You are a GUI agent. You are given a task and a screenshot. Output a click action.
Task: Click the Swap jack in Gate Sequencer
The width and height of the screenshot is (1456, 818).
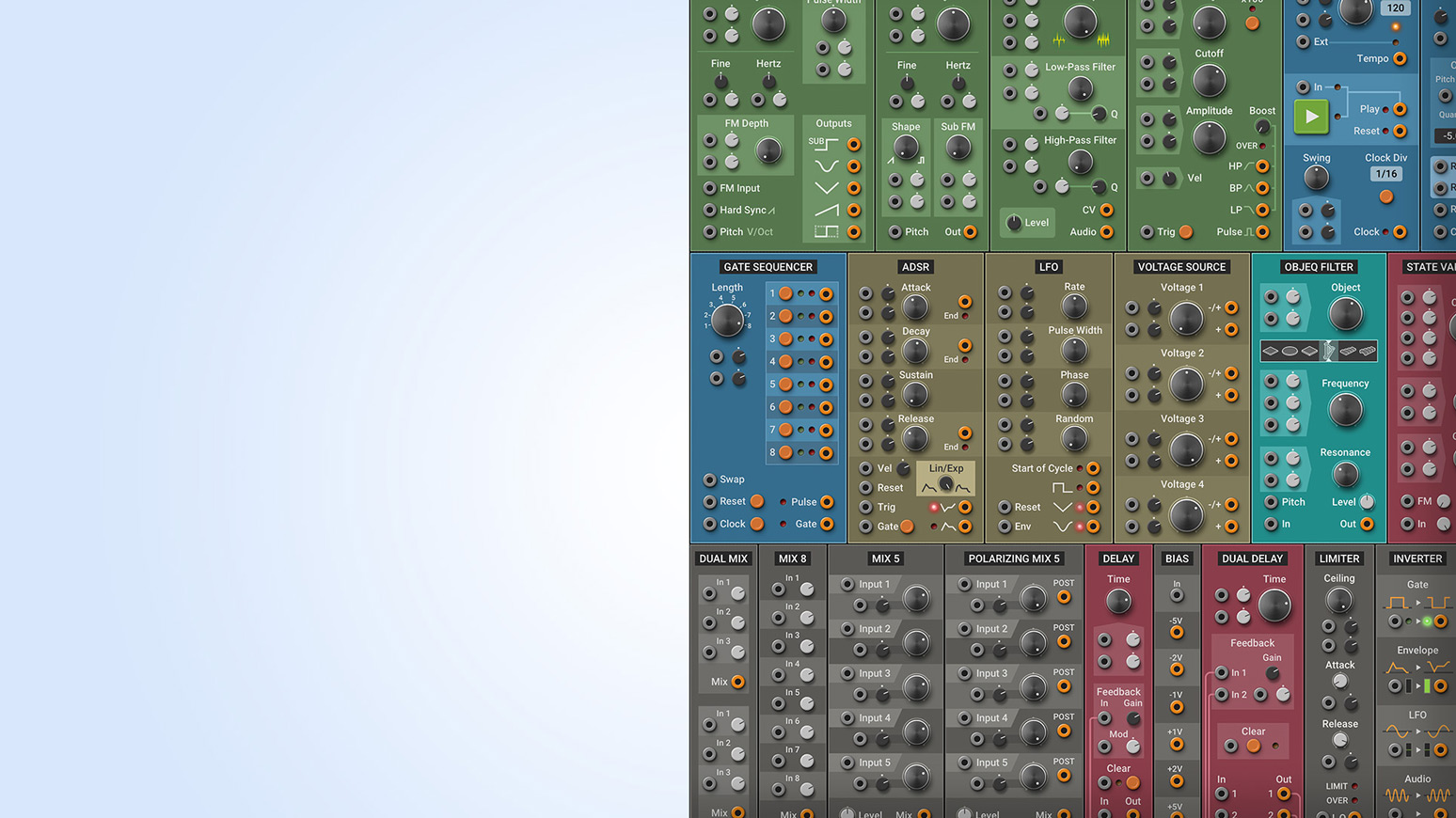710,480
